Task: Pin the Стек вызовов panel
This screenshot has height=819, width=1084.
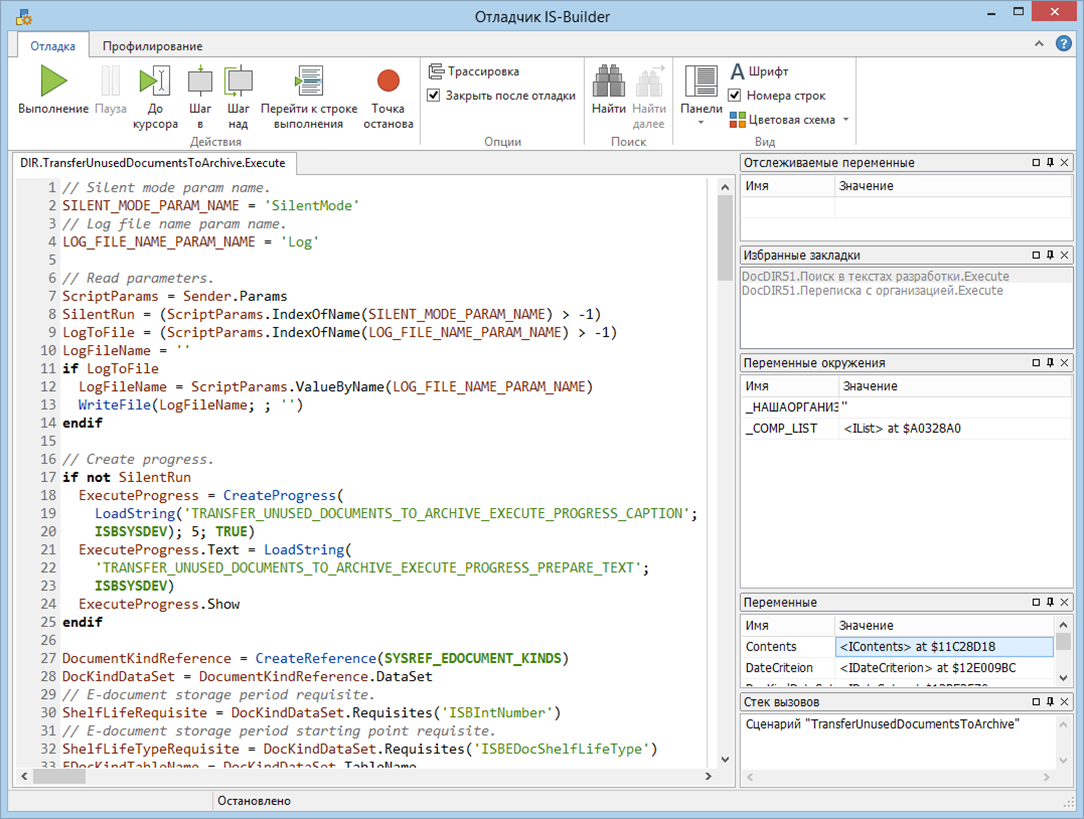Action: (1050, 702)
